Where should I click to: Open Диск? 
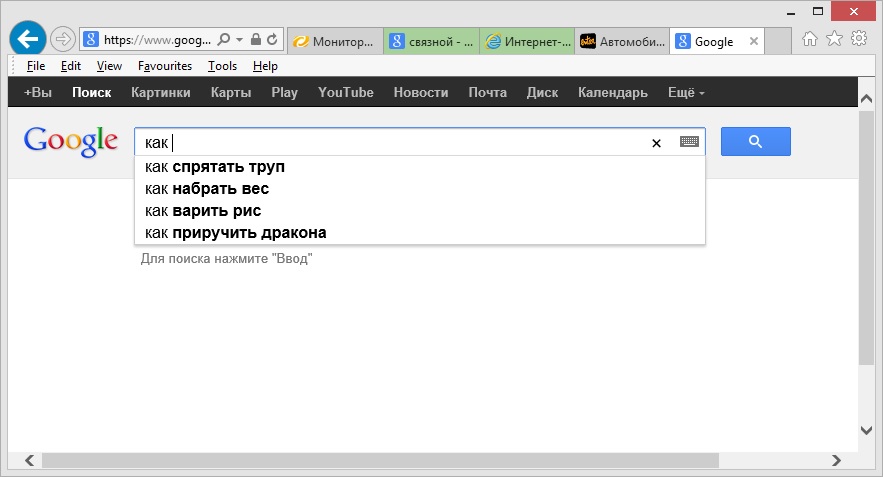(542, 92)
